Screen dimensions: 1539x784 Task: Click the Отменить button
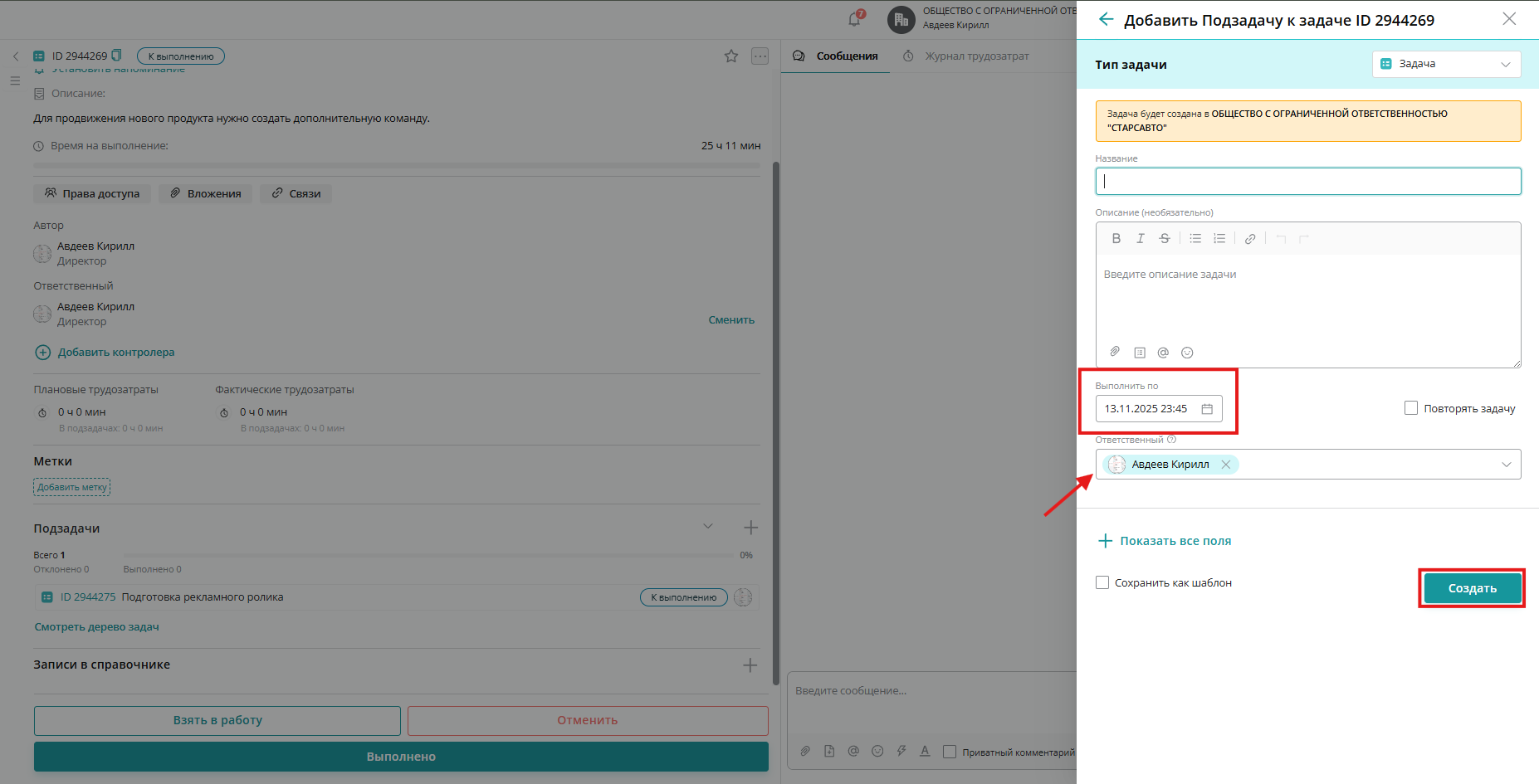click(x=588, y=720)
